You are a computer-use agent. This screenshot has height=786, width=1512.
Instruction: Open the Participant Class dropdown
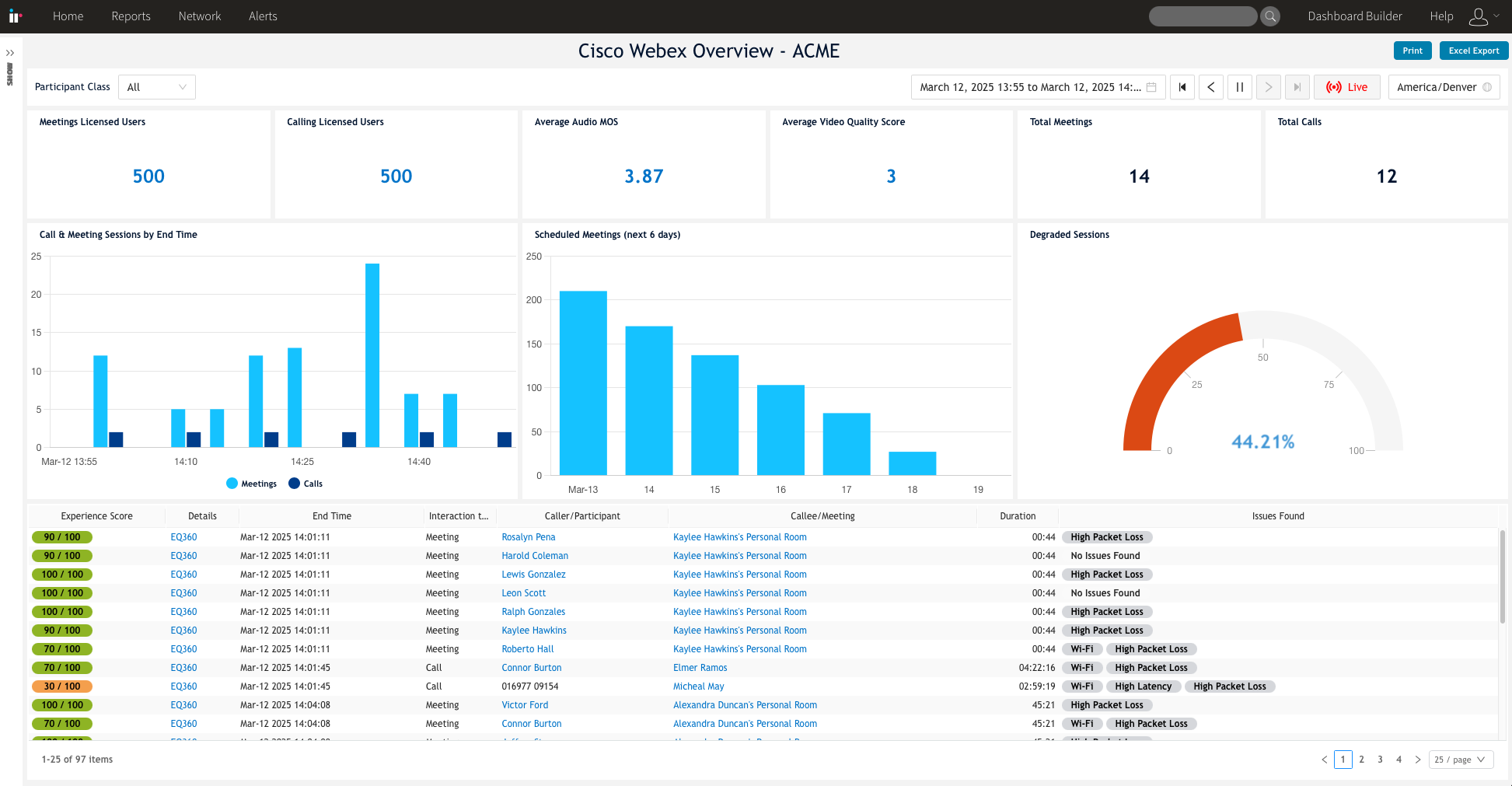[x=156, y=87]
